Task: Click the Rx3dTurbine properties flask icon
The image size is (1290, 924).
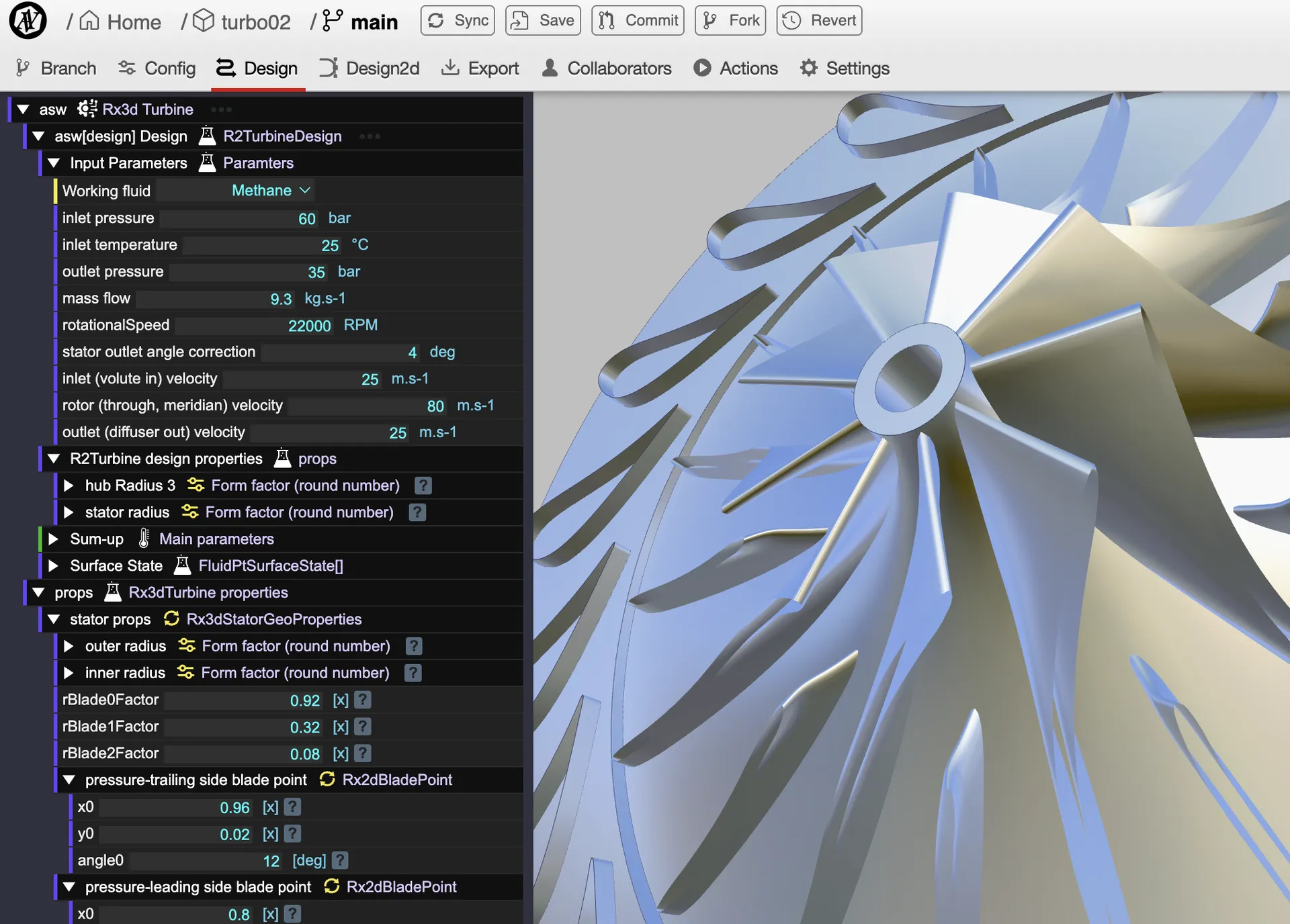Action: click(113, 592)
